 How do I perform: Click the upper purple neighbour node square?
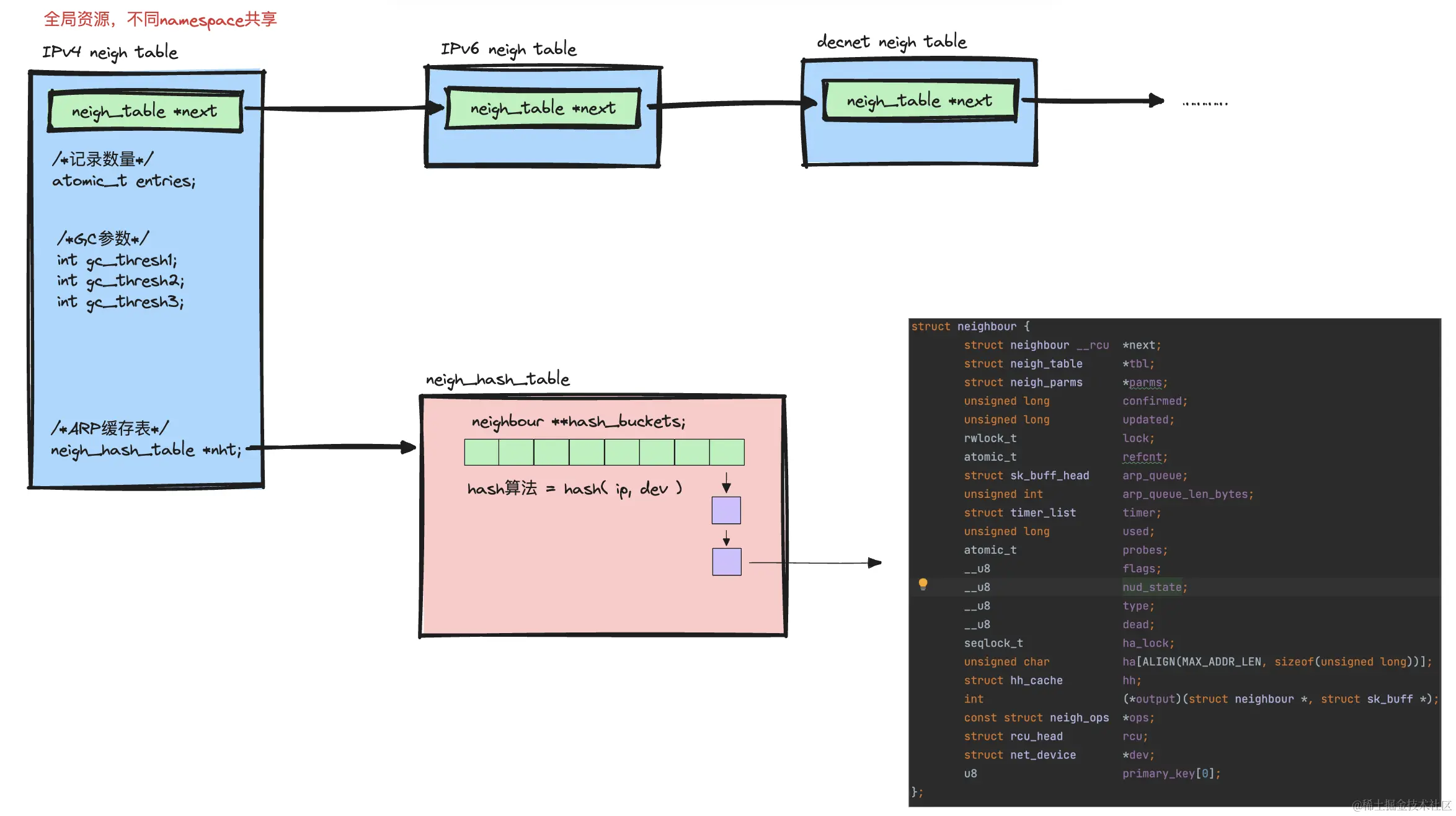[x=726, y=510]
